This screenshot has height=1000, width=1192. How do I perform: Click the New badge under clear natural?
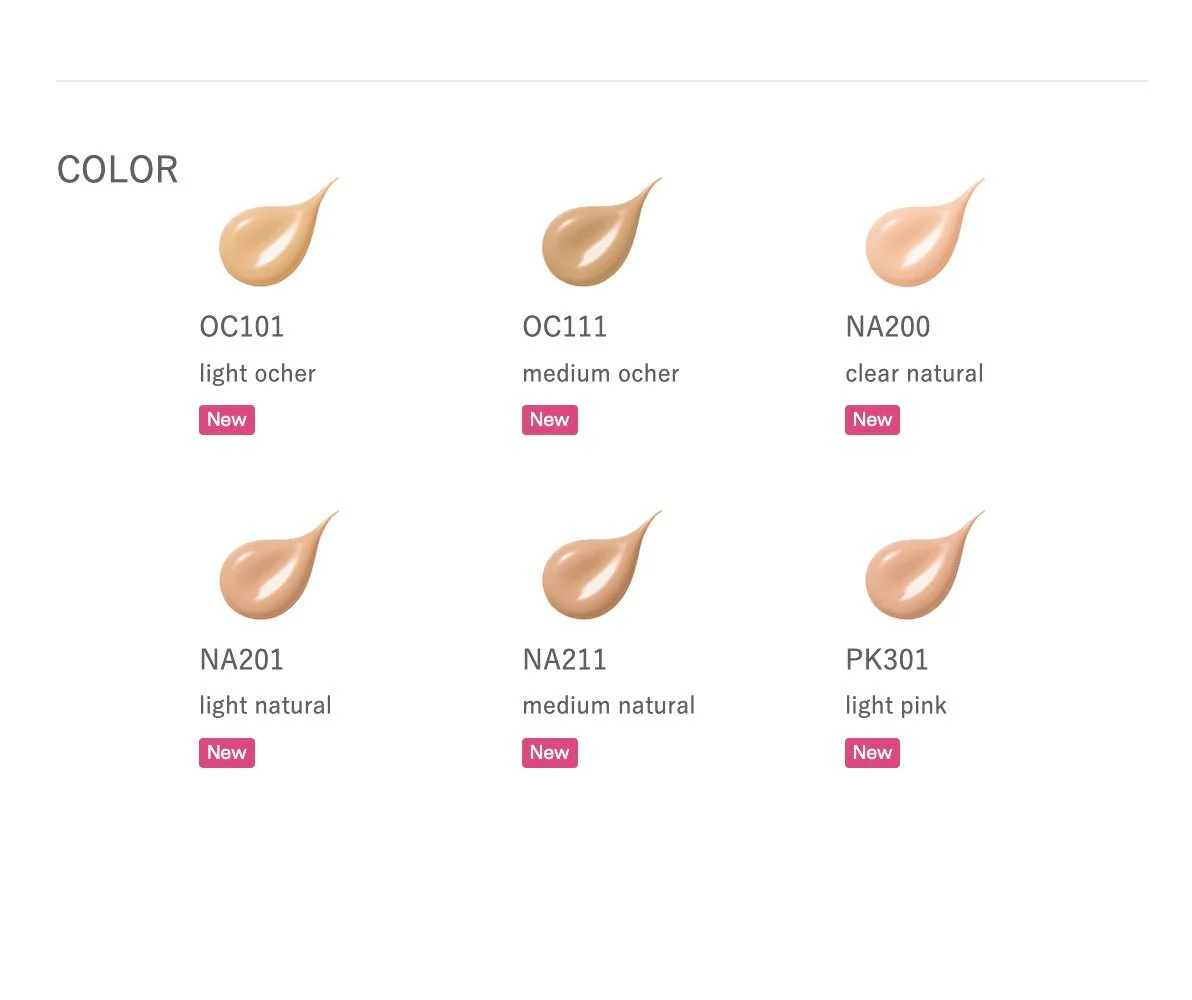pos(872,420)
